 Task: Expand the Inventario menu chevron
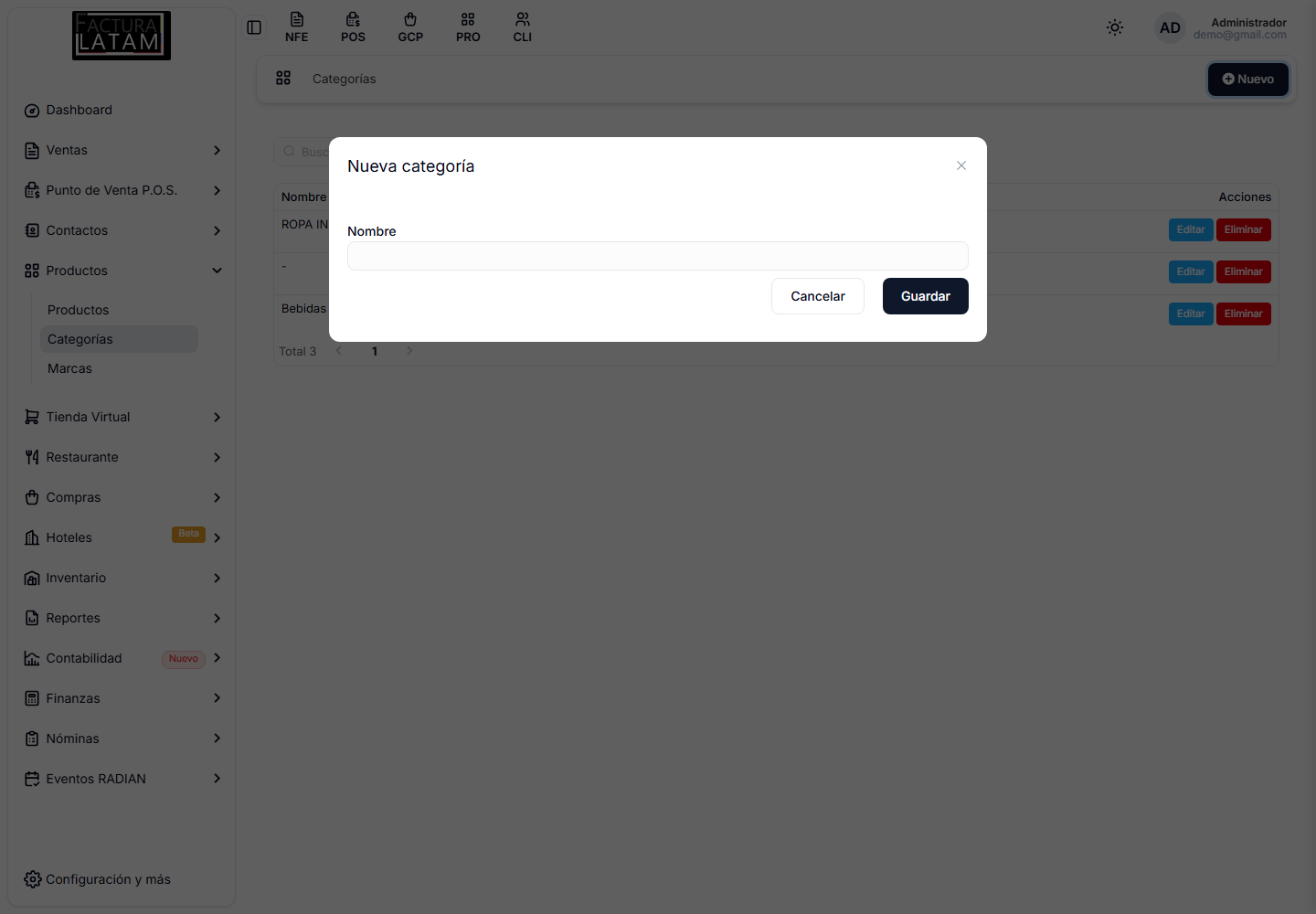click(x=217, y=578)
